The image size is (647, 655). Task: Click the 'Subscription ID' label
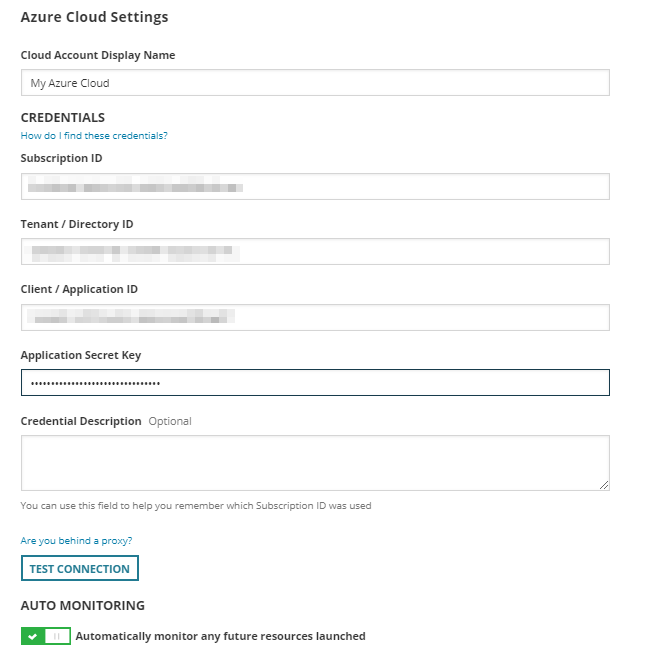pyautogui.click(x=61, y=158)
